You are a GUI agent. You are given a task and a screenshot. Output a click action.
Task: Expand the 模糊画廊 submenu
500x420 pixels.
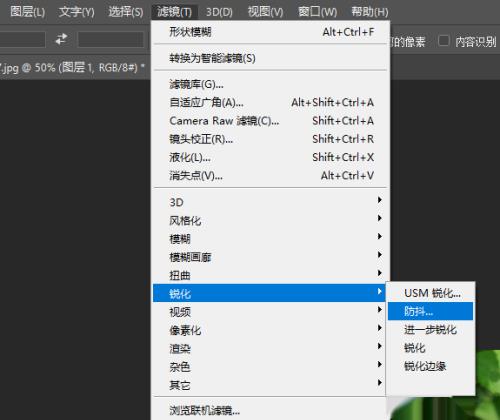point(269,257)
